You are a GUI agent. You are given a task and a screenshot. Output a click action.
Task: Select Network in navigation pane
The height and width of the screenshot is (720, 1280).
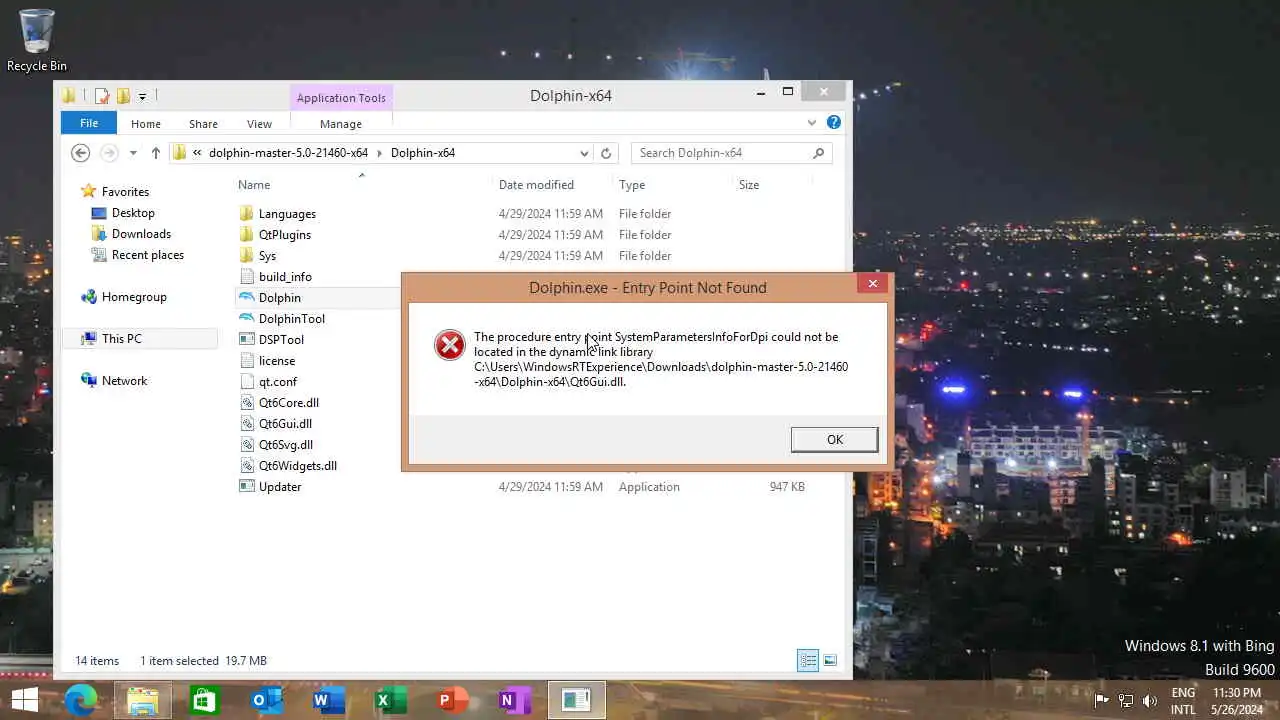124,380
